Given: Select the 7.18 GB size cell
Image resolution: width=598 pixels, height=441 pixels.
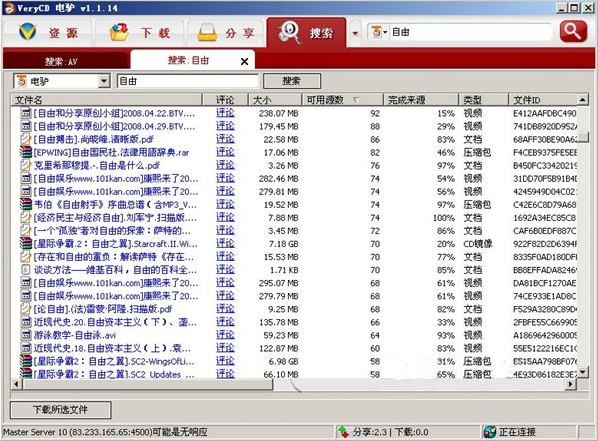Looking at the screenshot, I should tap(283, 244).
